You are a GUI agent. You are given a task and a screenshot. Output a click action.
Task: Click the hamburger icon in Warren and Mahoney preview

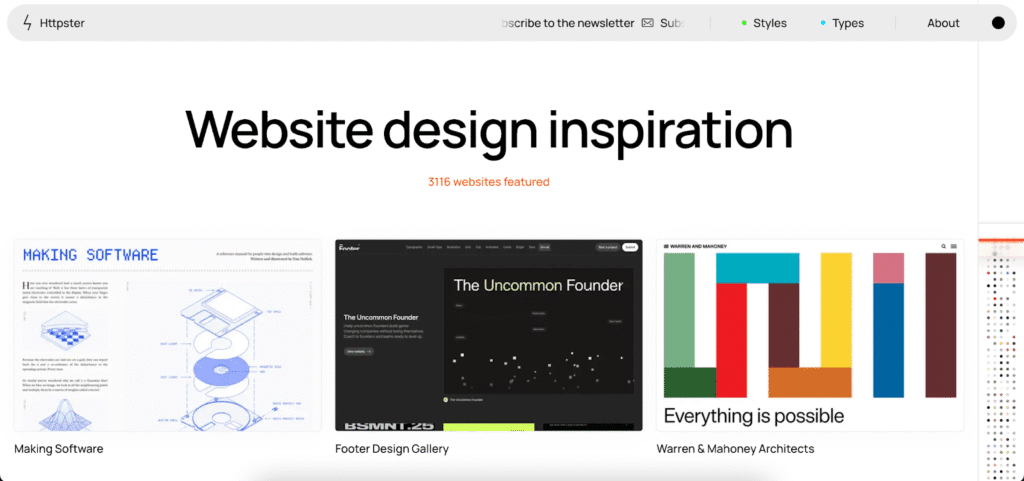954,246
